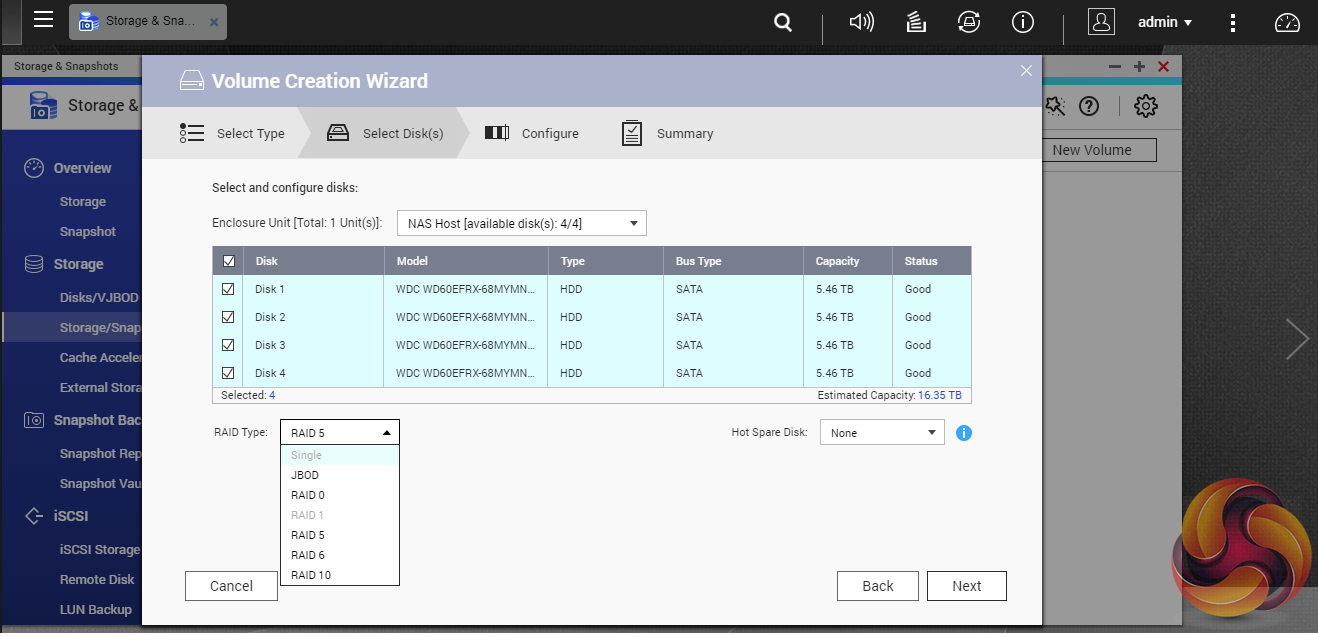This screenshot has height=636, width=1318.
Task: Uncheck the Disk 3 checkbox
Action: (228, 345)
